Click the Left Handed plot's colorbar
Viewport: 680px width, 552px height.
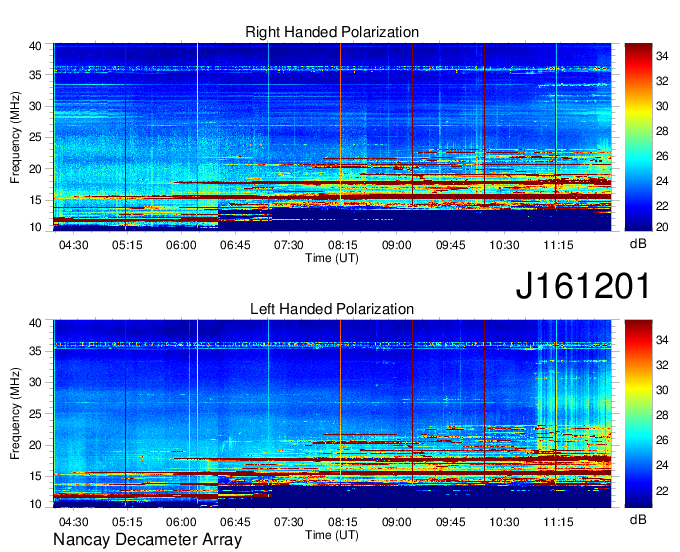638,414
